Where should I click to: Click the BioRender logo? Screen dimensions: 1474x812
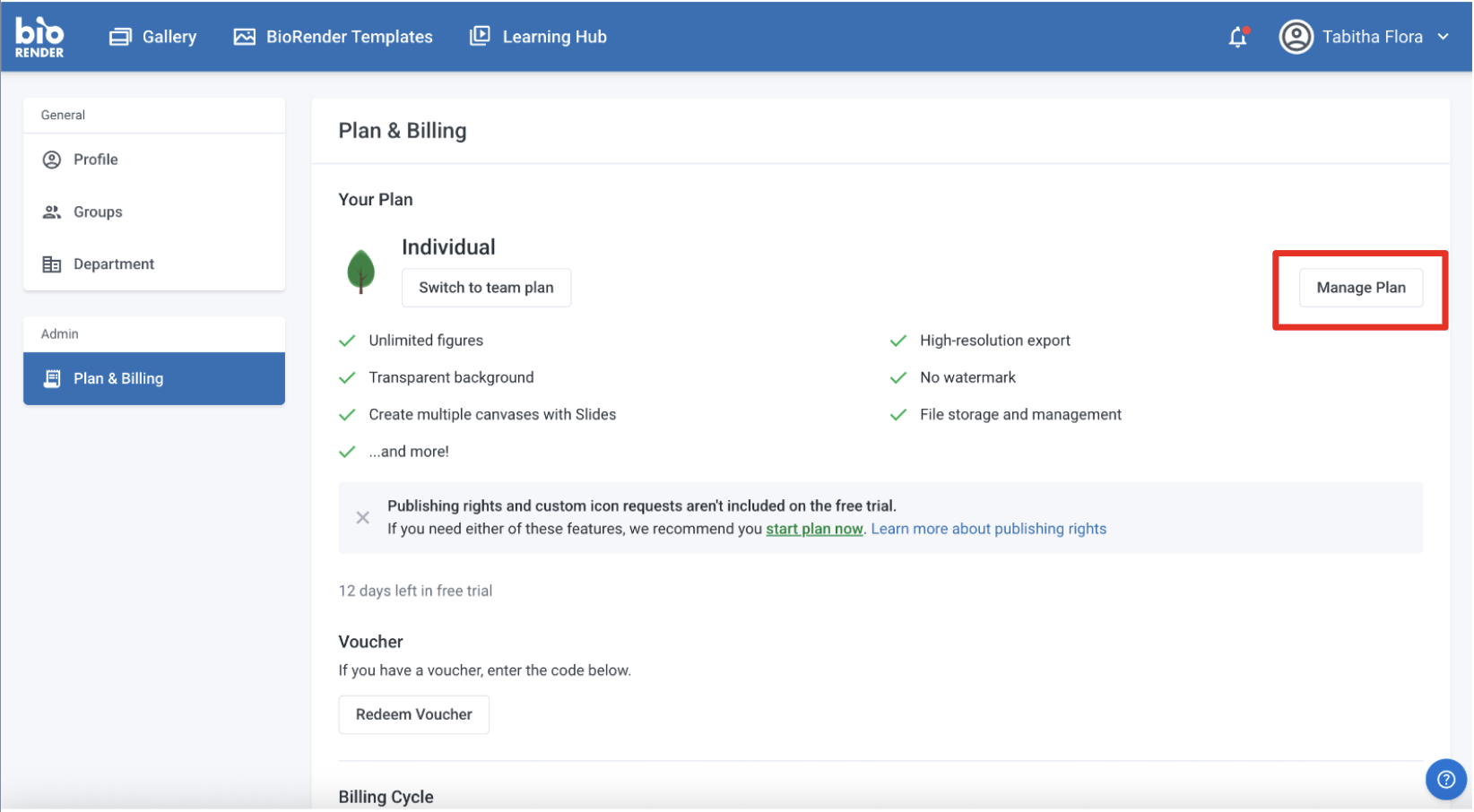point(39,37)
